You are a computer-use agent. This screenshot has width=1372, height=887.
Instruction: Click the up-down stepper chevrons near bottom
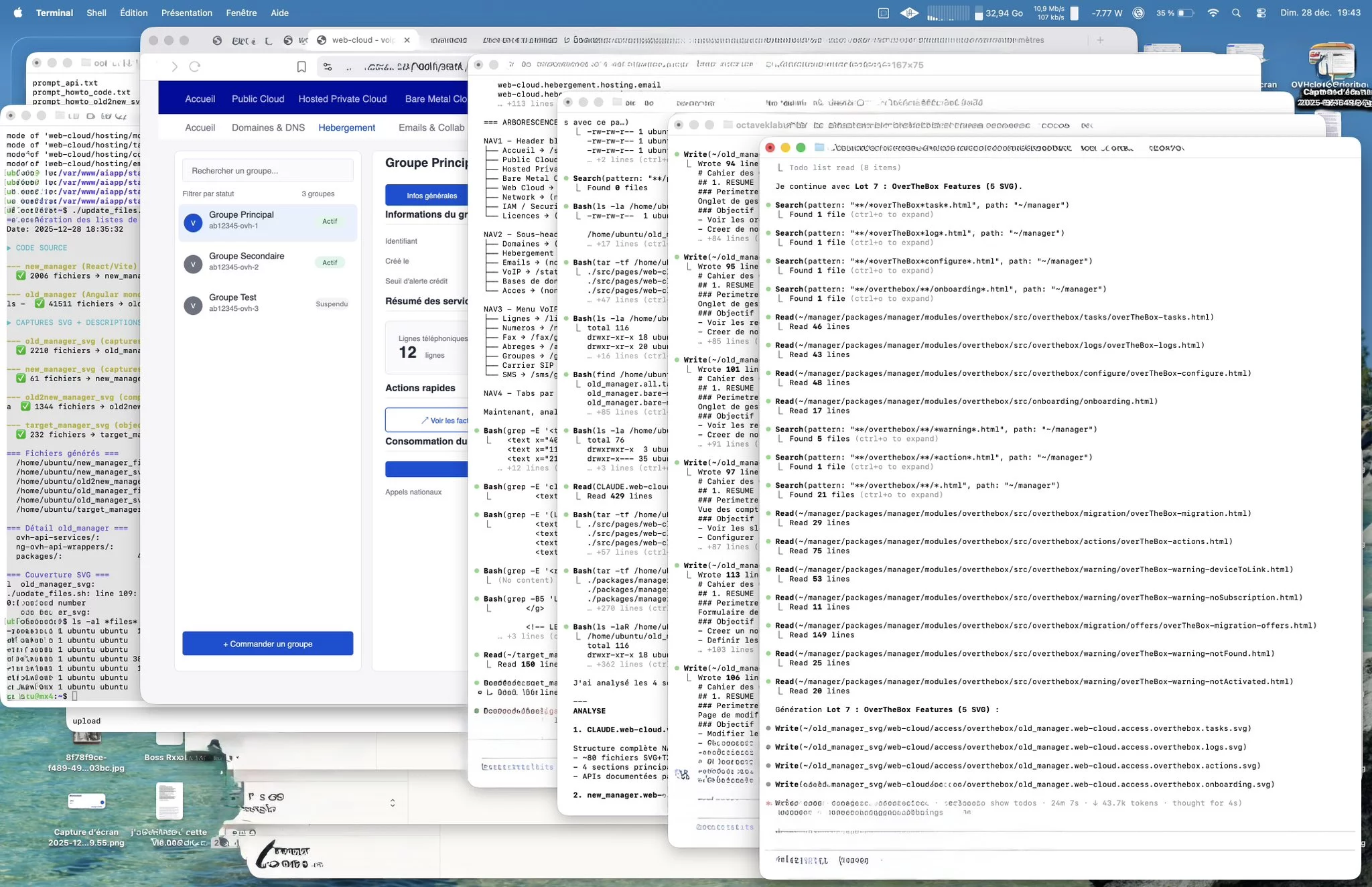pos(393,803)
